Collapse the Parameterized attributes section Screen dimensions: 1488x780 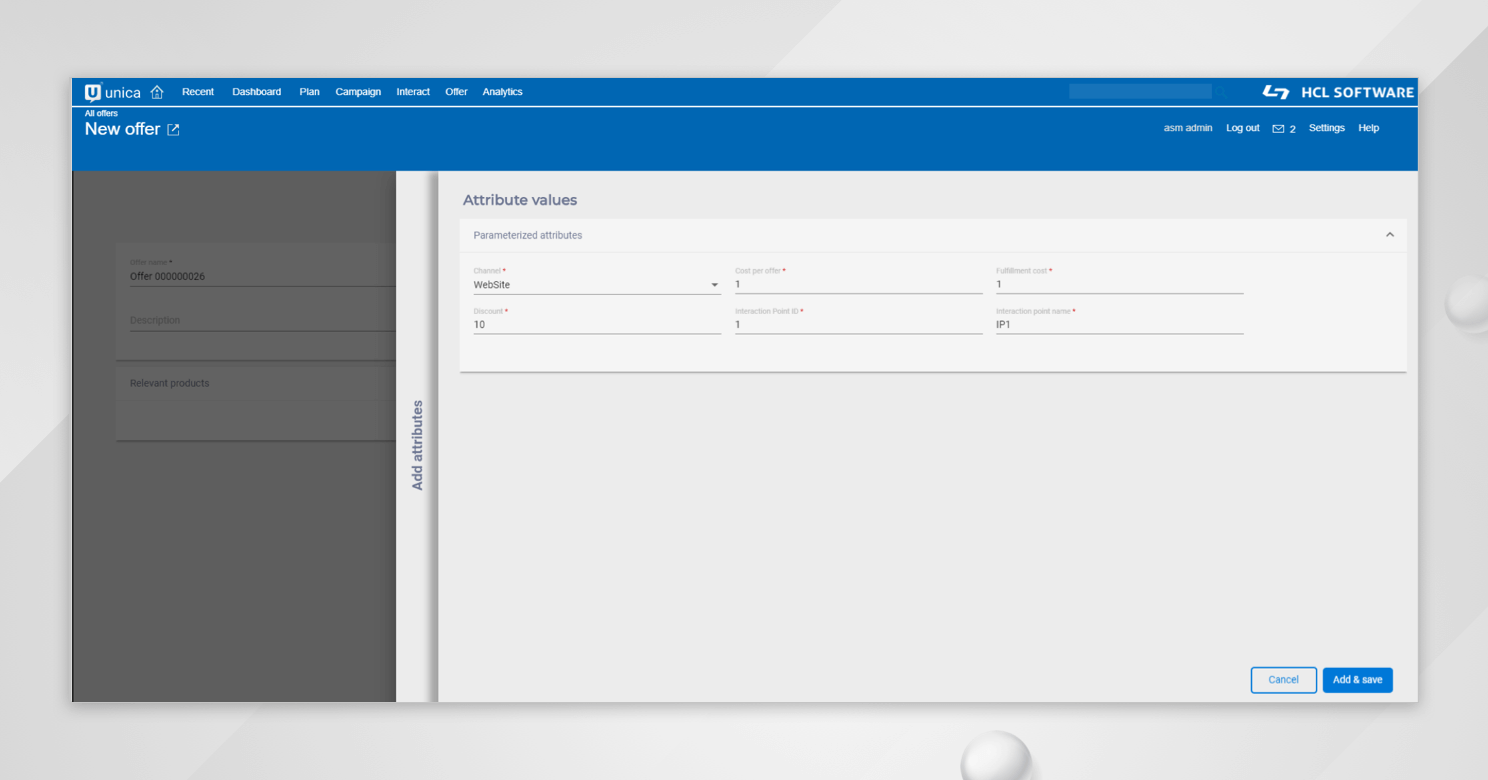click(1389, 234)
